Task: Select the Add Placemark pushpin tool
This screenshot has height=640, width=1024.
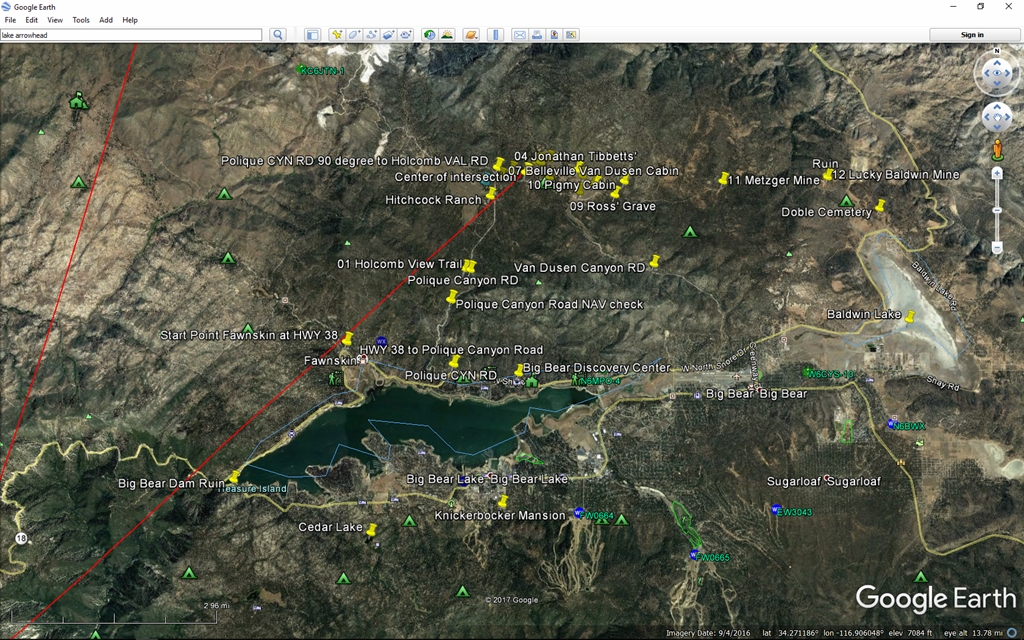Action: pyautogui.click(x=337, y=35)
